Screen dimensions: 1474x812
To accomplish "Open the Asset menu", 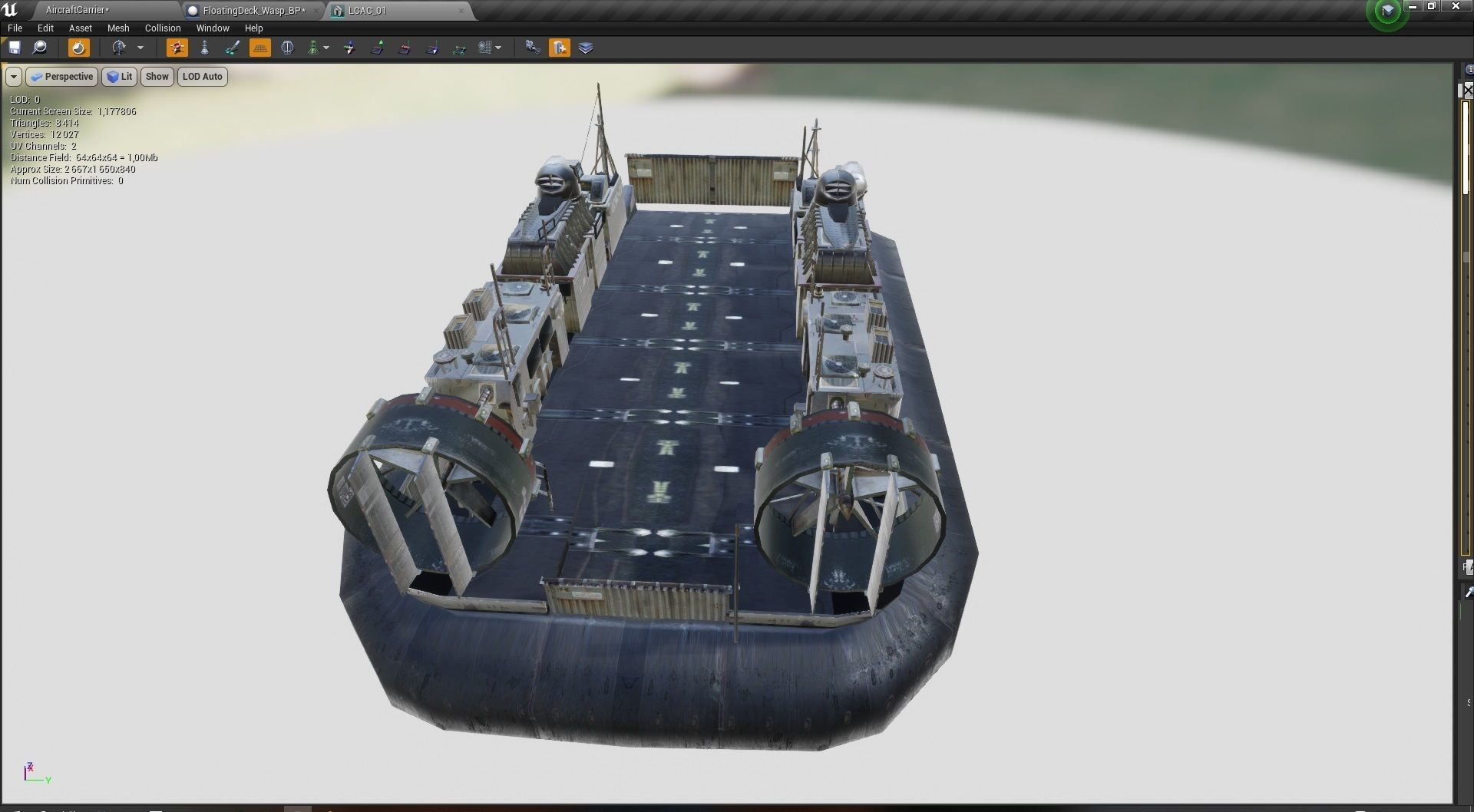I will pos(80,28).
